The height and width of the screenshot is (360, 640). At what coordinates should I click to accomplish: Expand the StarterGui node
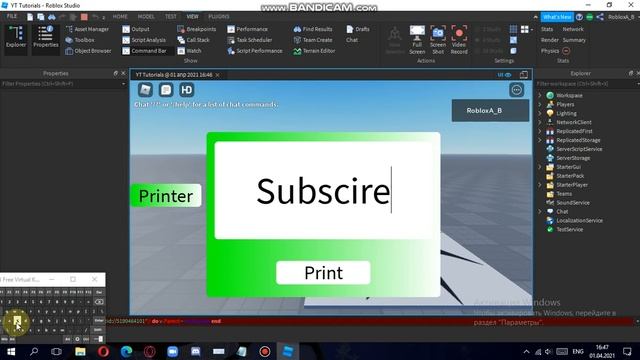coord(540,167)
